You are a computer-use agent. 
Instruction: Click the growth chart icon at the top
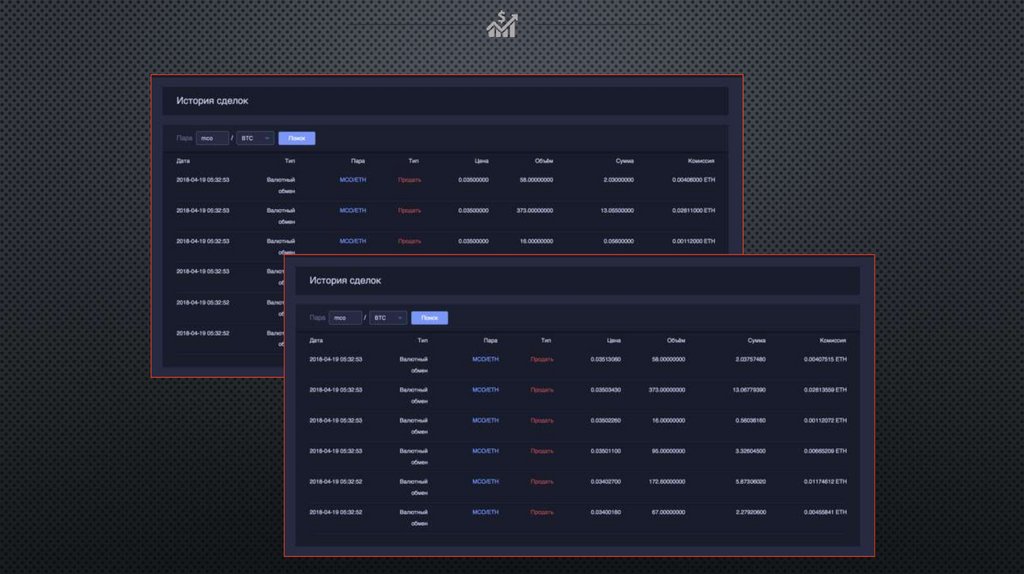[x=501, y=24]
